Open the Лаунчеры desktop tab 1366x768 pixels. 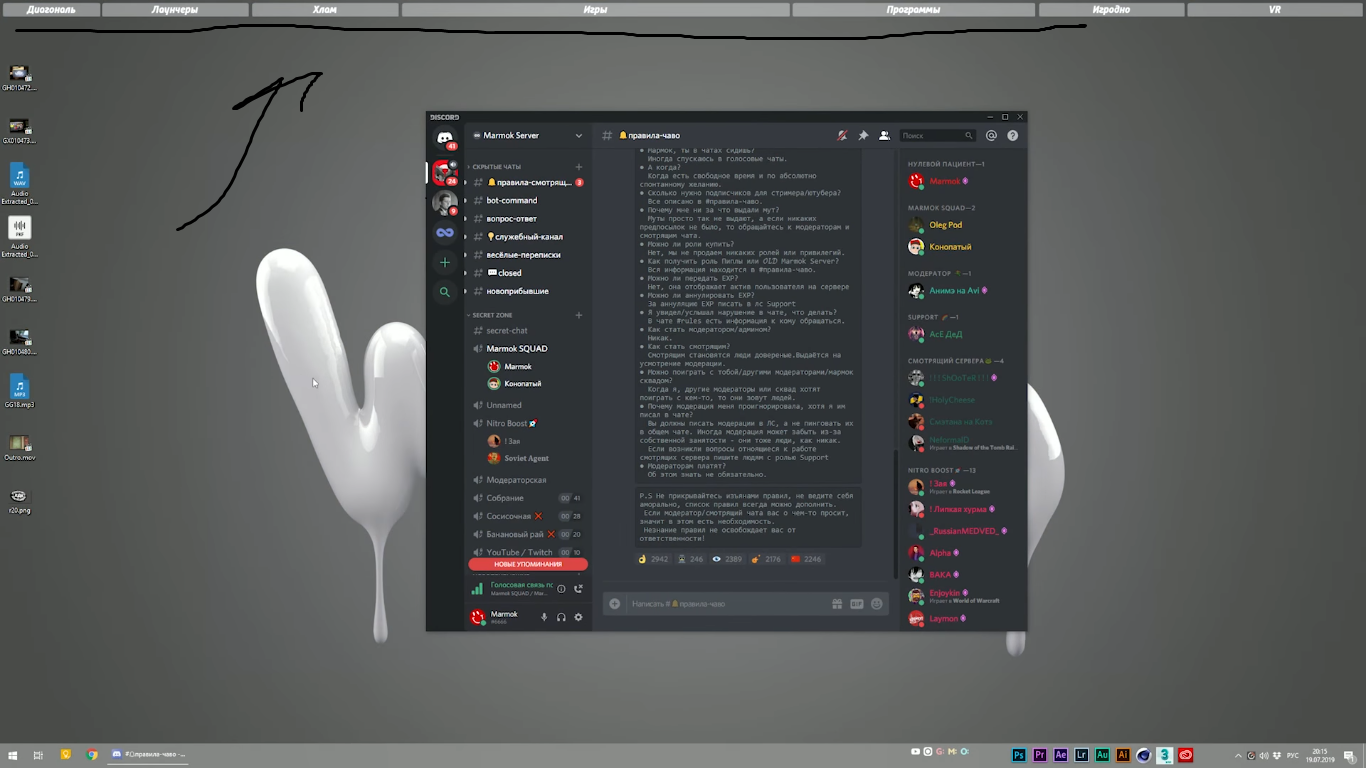(175, 10)
